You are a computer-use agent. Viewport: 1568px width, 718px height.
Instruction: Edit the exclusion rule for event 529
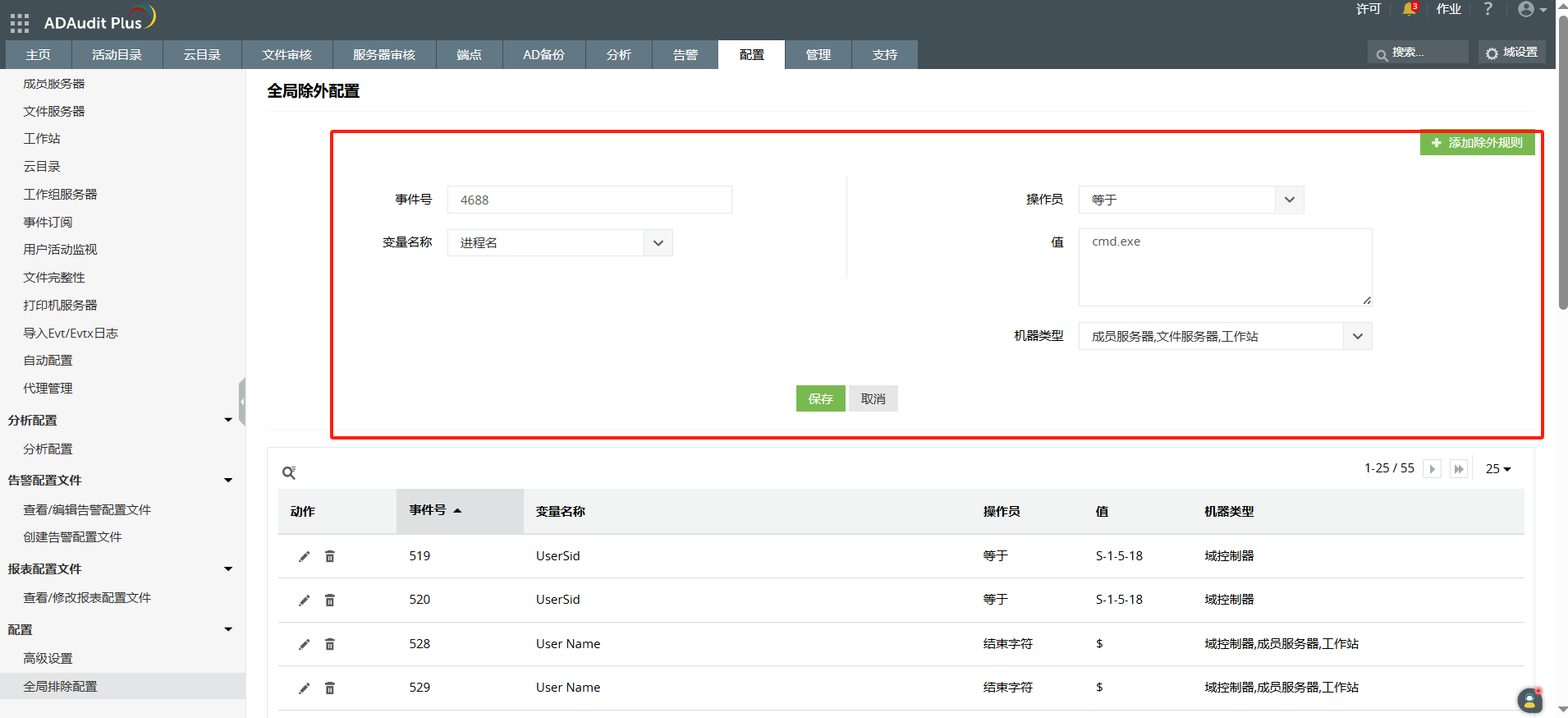click(304, 688)
